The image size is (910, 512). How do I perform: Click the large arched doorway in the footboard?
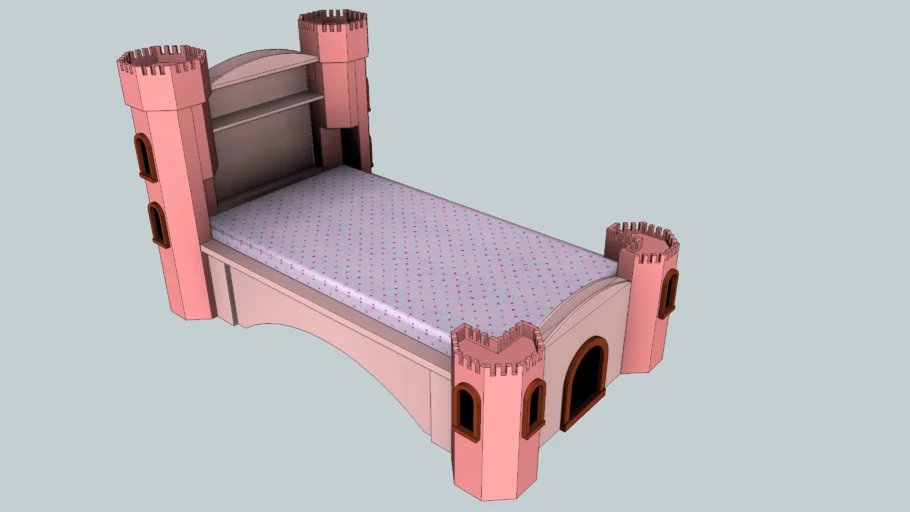pos(584,383)
